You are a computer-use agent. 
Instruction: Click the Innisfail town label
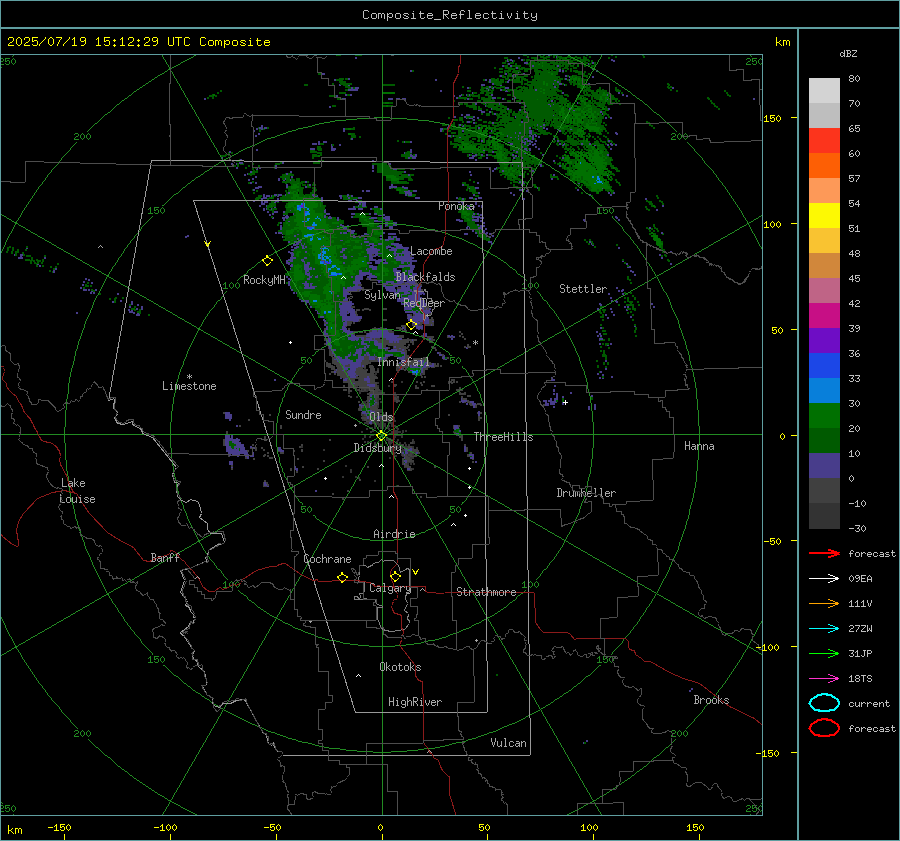pos(403,362)
